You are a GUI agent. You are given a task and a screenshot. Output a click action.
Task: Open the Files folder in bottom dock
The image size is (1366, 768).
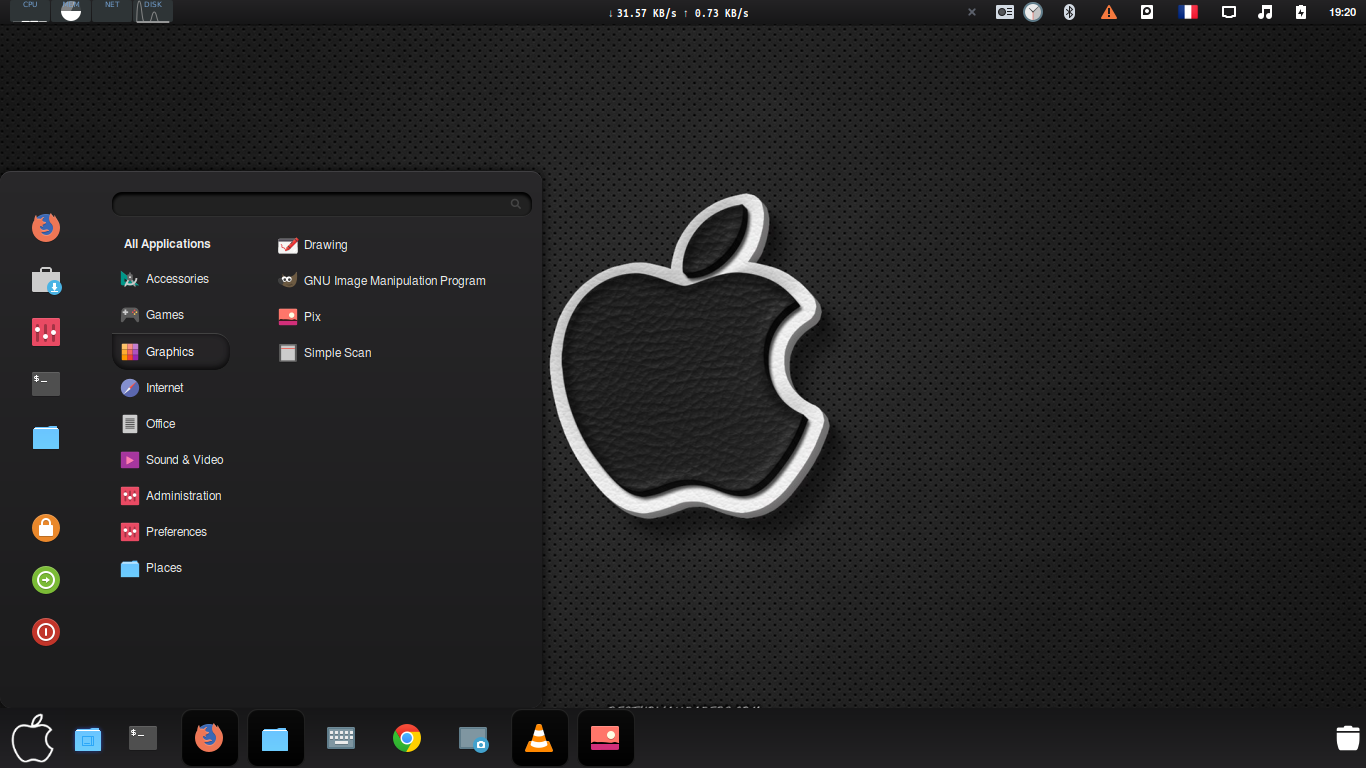pyautogui.click(x=275, y=738)
